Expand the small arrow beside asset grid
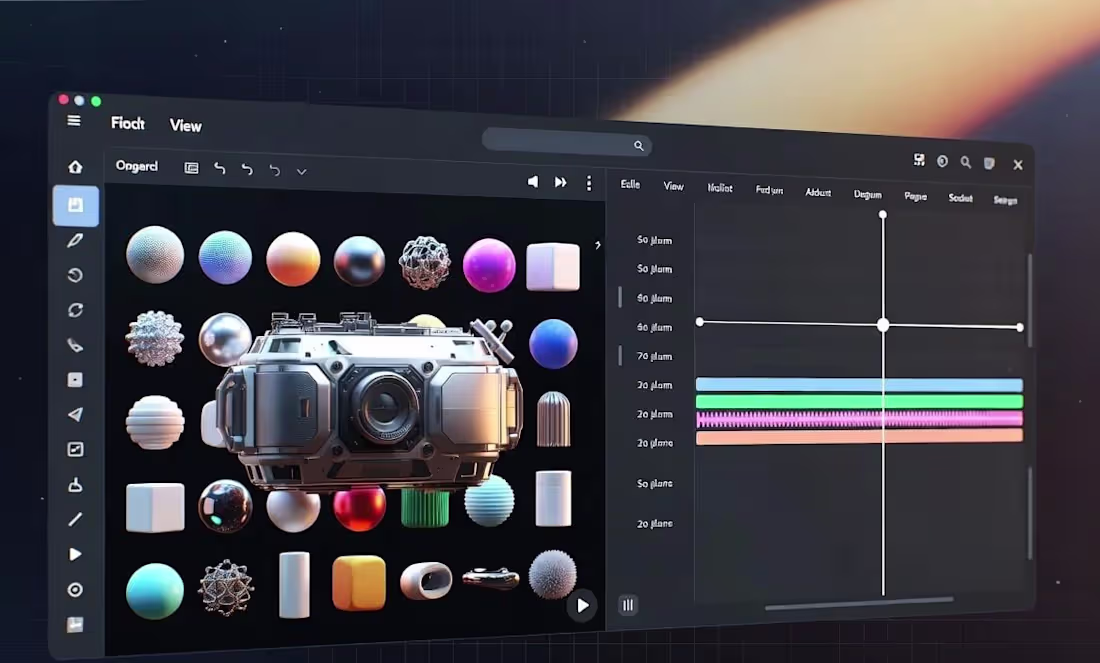This screenshot has width=1100, height=663. tap(598, 245)
